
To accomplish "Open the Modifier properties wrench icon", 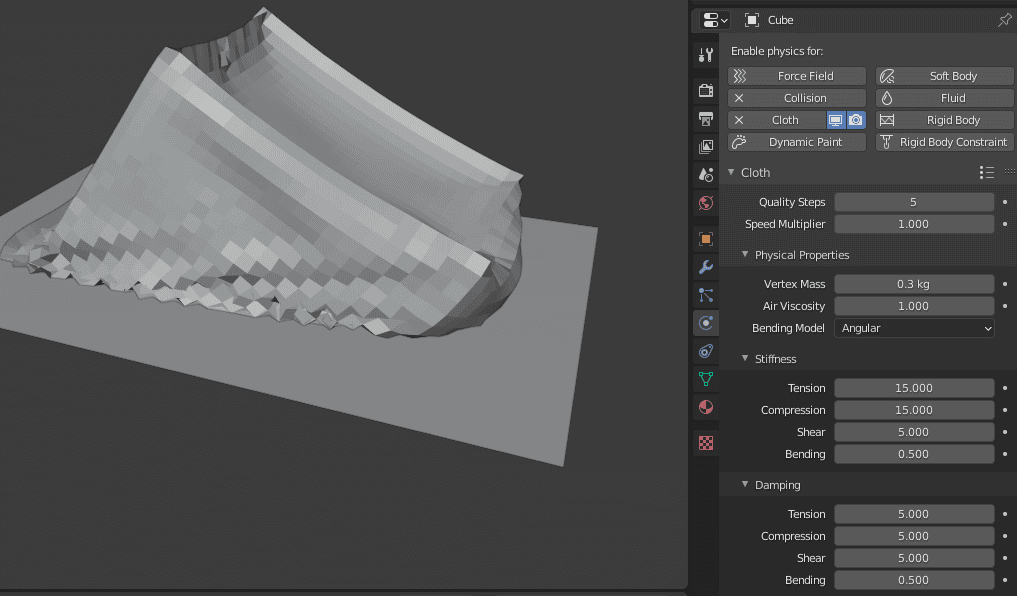I will point(705,267).
